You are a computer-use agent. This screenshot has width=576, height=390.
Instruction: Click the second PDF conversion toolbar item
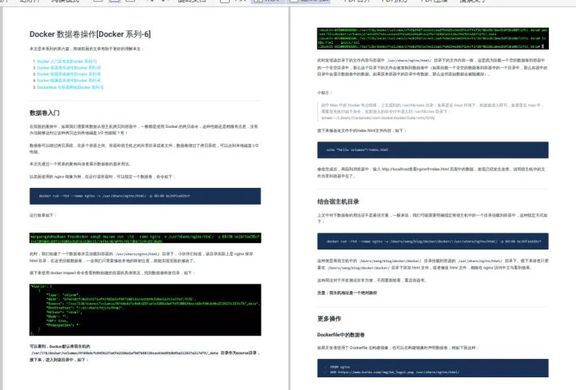pos(395,1)
